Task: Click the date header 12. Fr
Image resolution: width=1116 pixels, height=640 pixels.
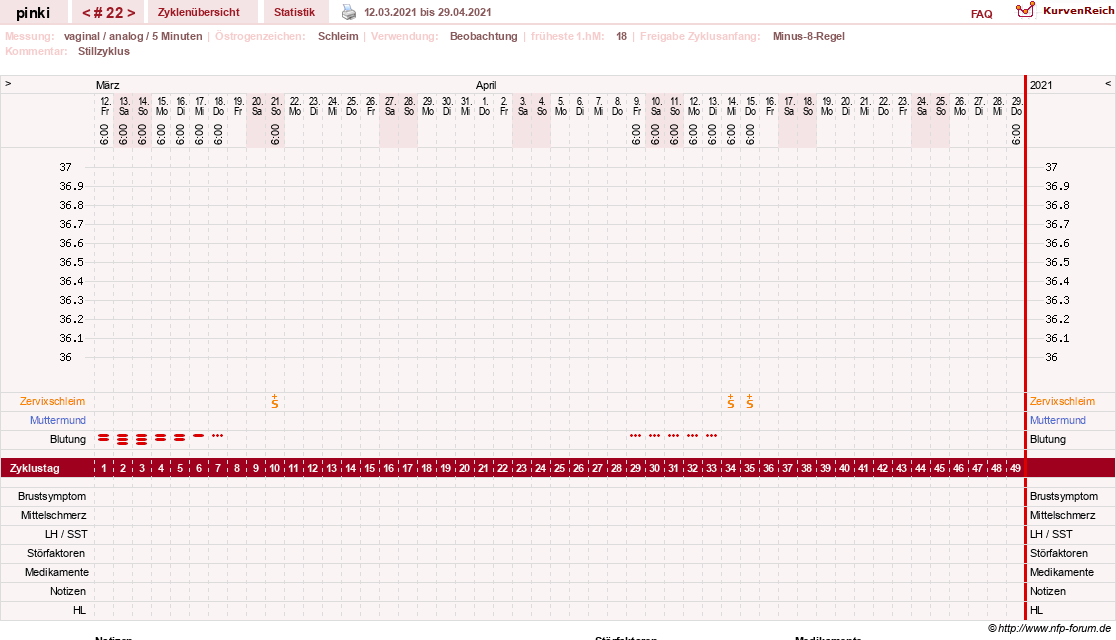Action: (x=105, y=106)
